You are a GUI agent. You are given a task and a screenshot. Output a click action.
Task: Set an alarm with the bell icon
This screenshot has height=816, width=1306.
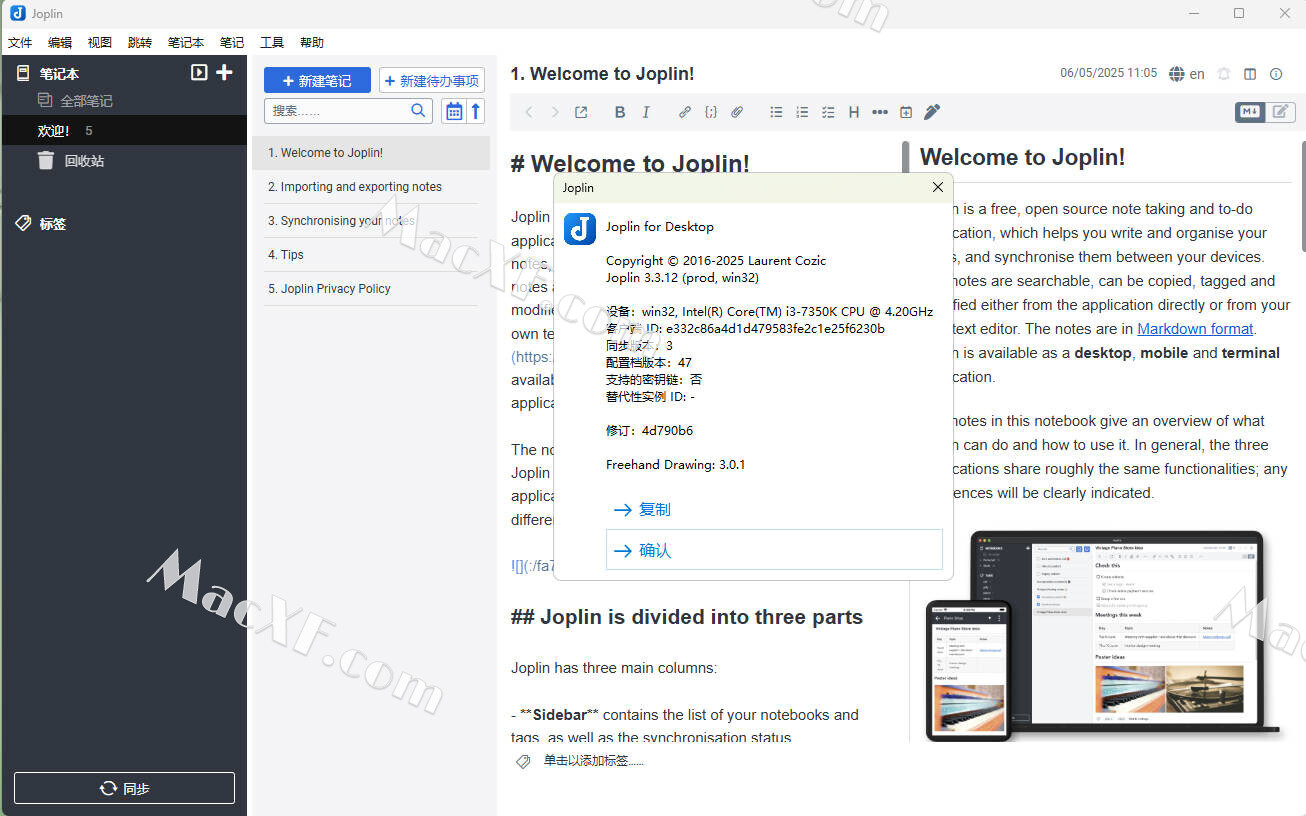coord(1224,74)
